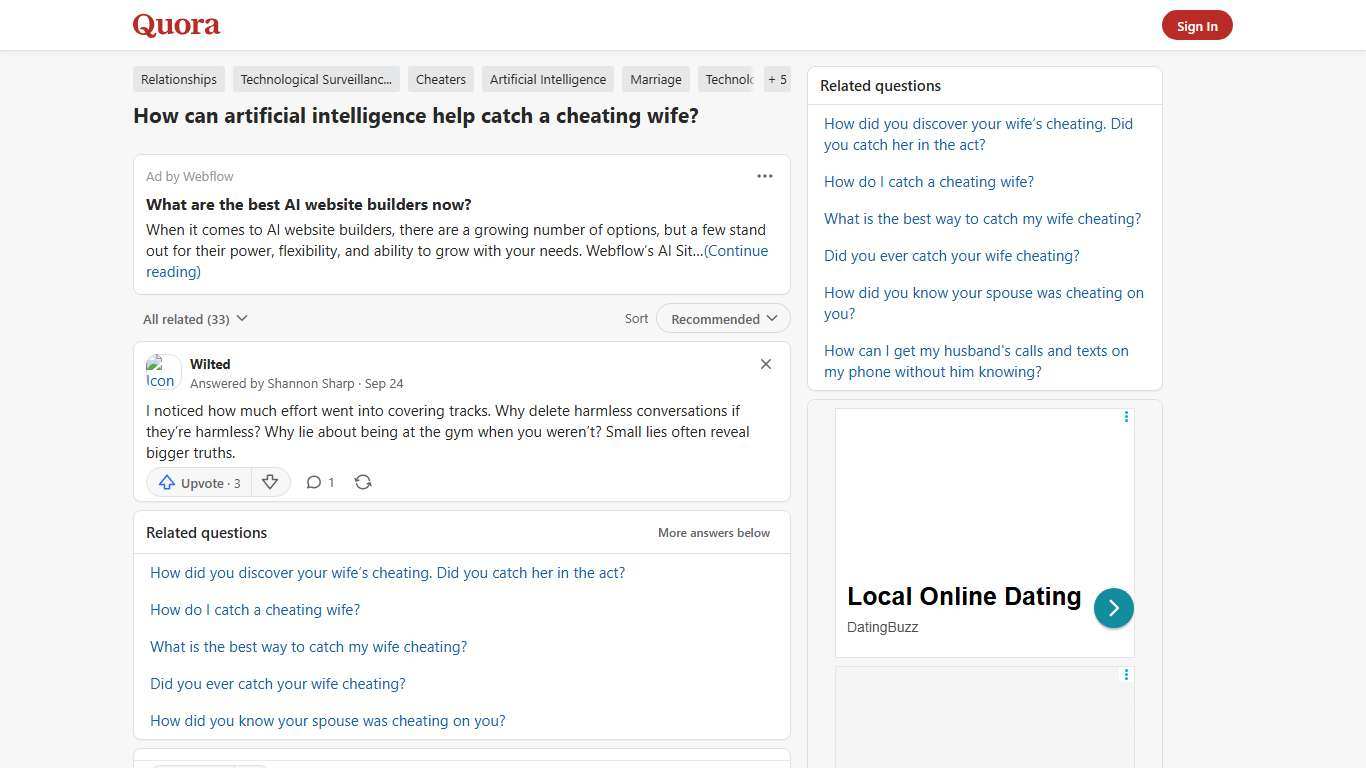Expand the All related filter
This screenshot has width=1366, height=768.
tap(195, 318)
